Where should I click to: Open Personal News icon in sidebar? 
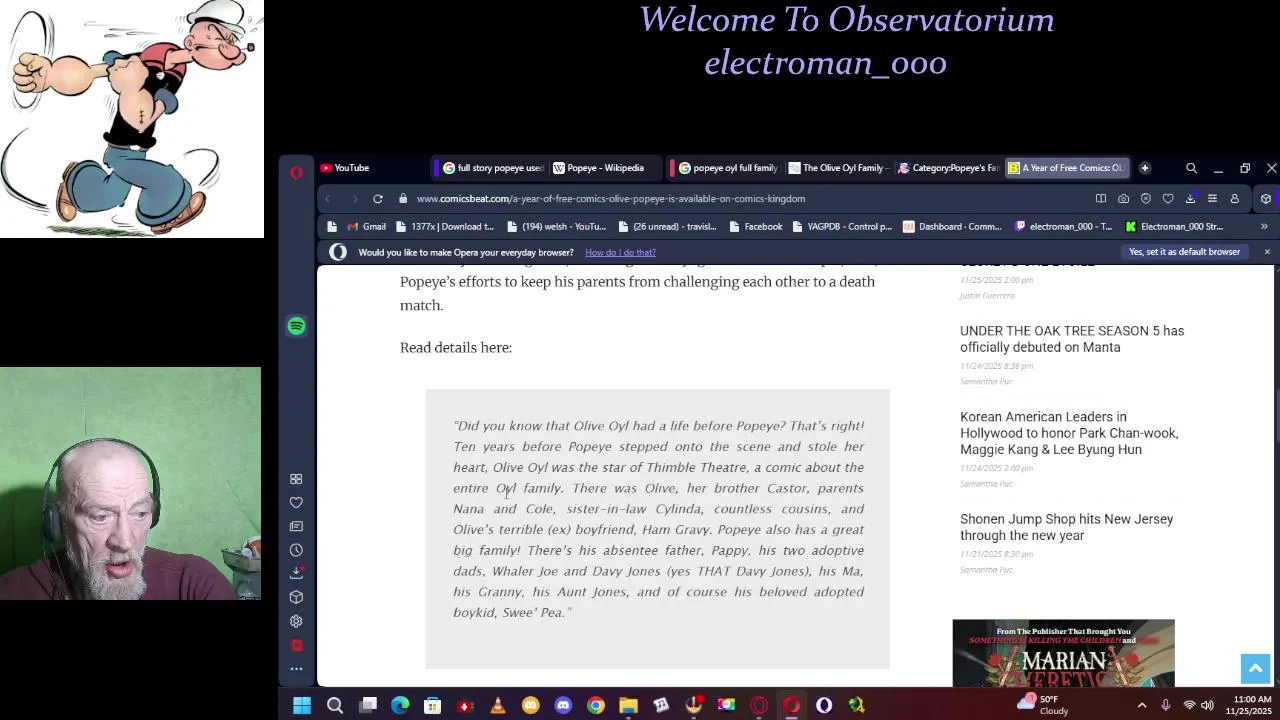[x=296, y=526]
